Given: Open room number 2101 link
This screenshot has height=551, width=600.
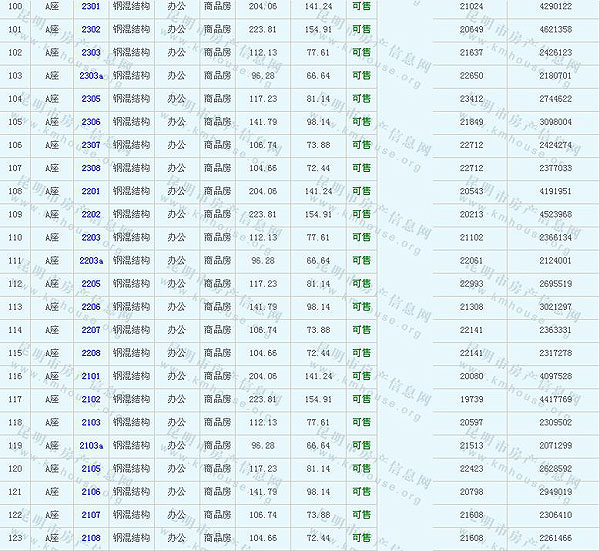Looking at the screenshot, I should [x=91, y=376].
